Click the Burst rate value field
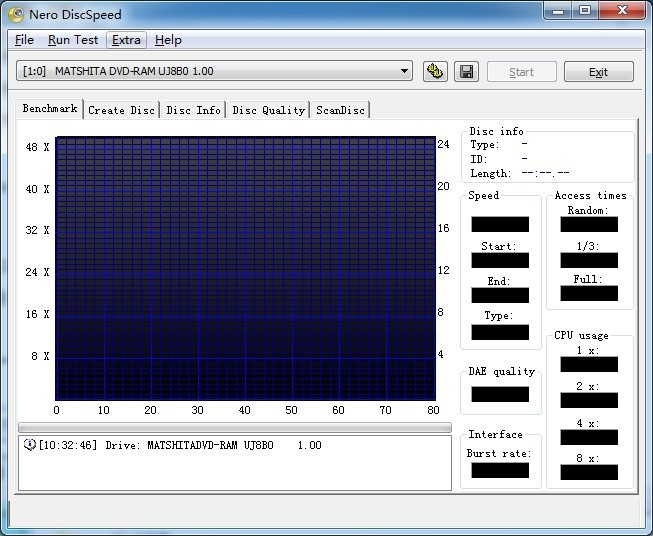 499,470
